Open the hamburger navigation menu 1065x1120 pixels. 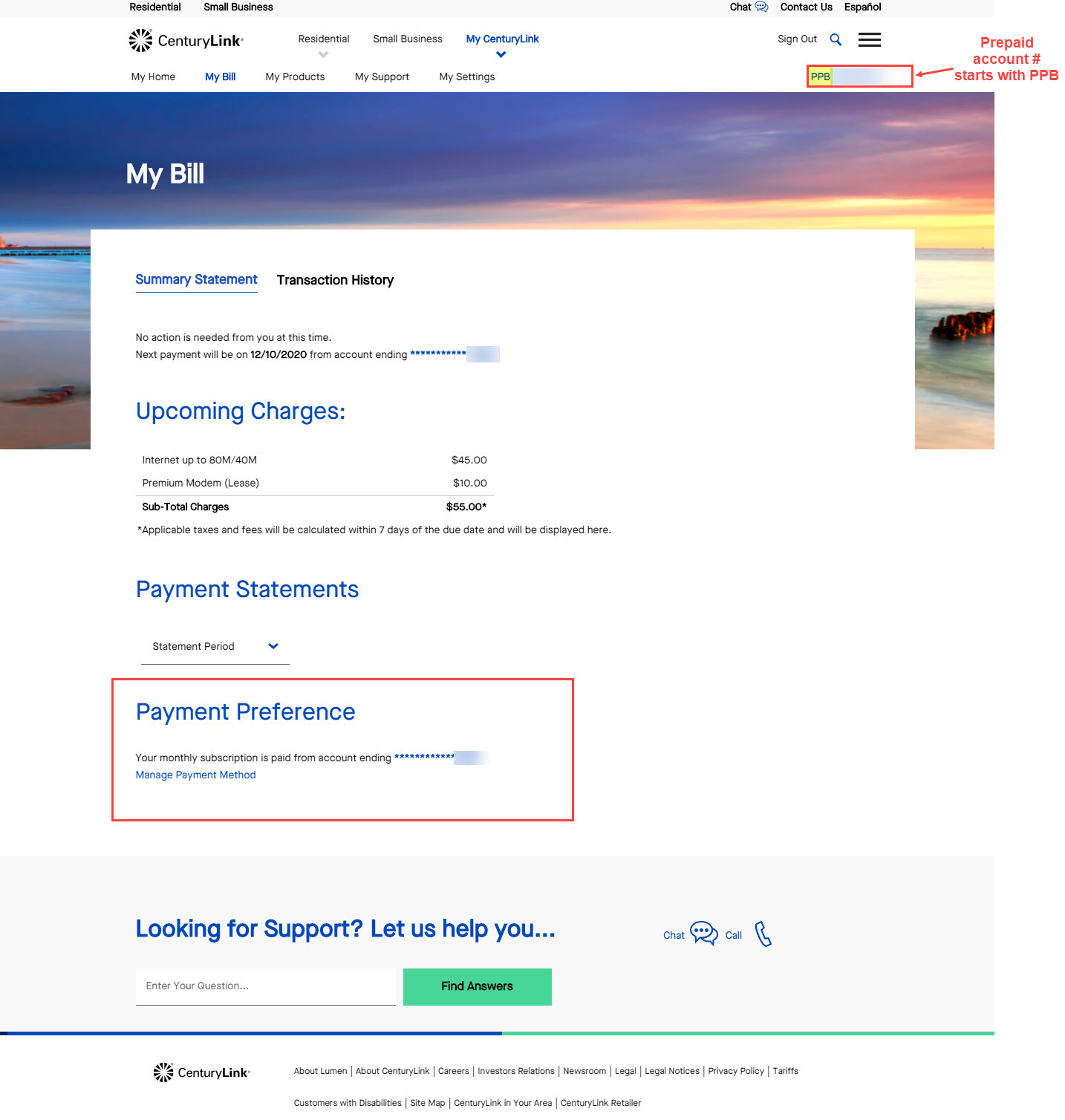(x=868, y=39)
